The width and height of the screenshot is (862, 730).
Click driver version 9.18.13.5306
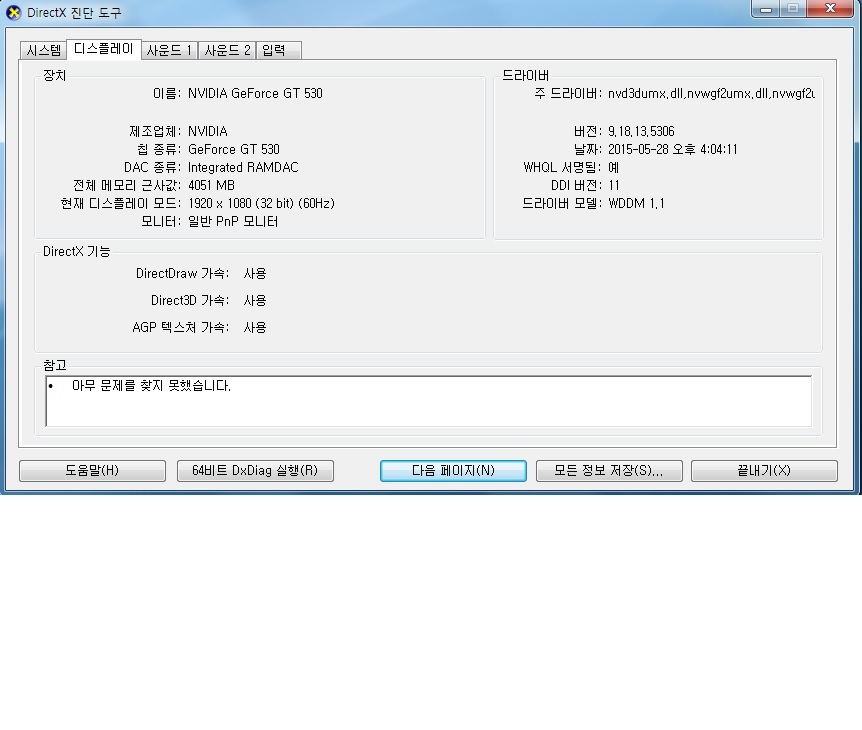[x=641, y=131]
